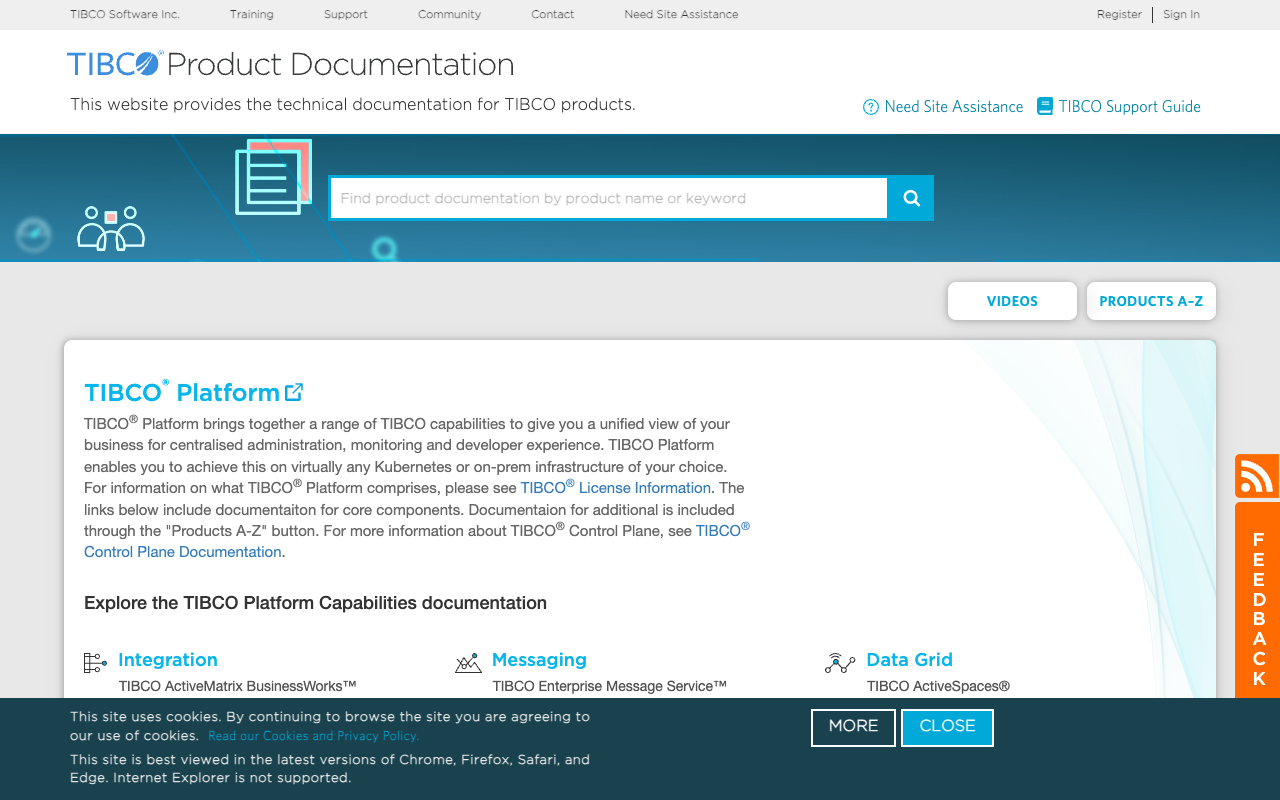1280x800 pixels.
Task: Open the Integration documentation heading
Action: [x=168, y=660]
